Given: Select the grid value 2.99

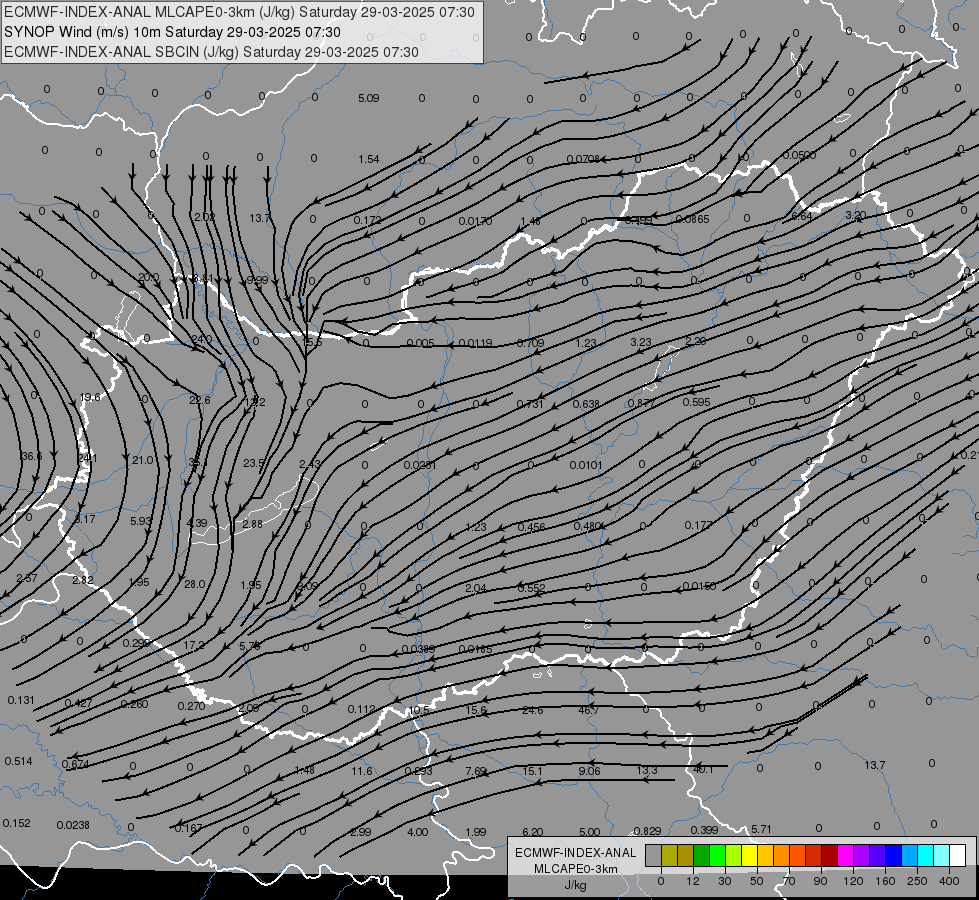Looking at the screenshot, I should (361, 832).
